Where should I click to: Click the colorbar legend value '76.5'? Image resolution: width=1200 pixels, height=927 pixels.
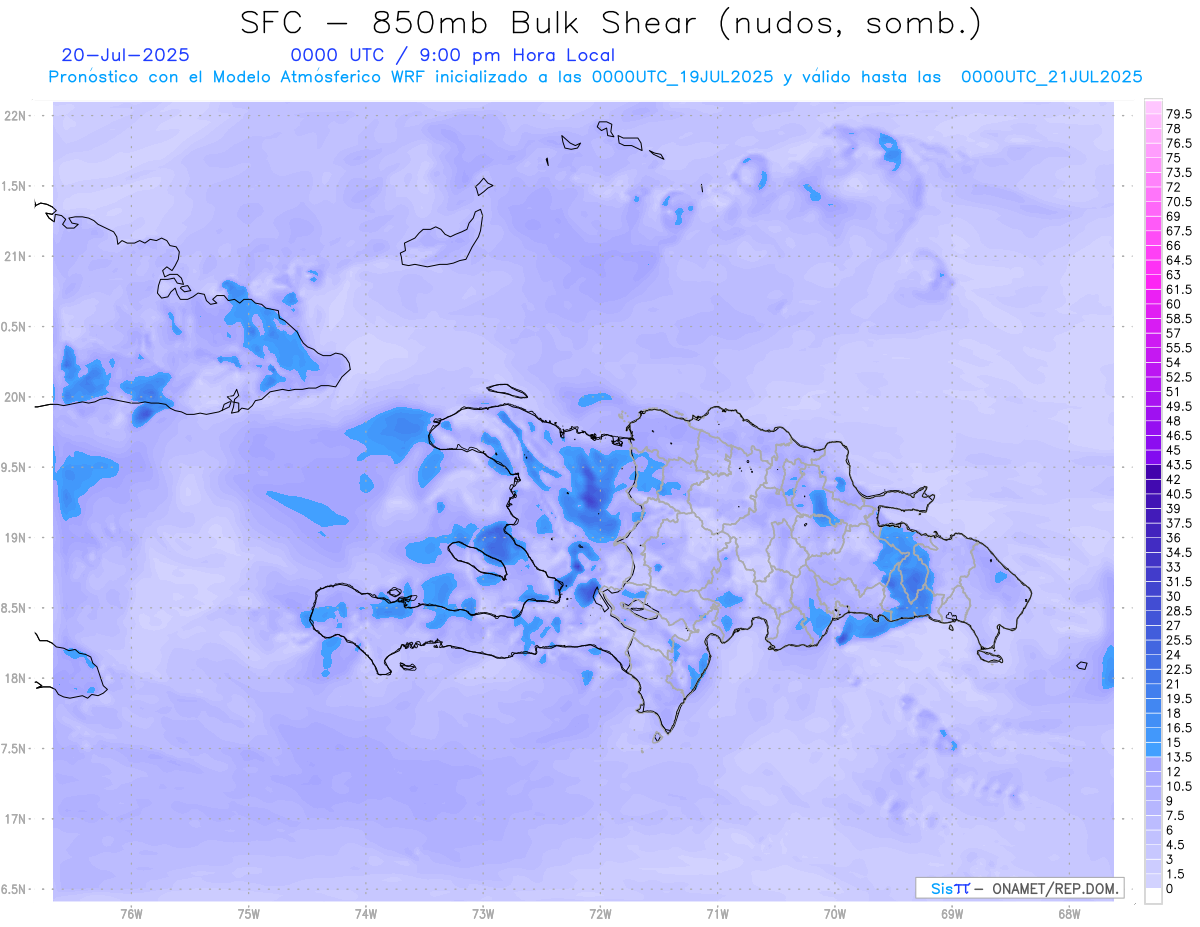click(1180, 144)
